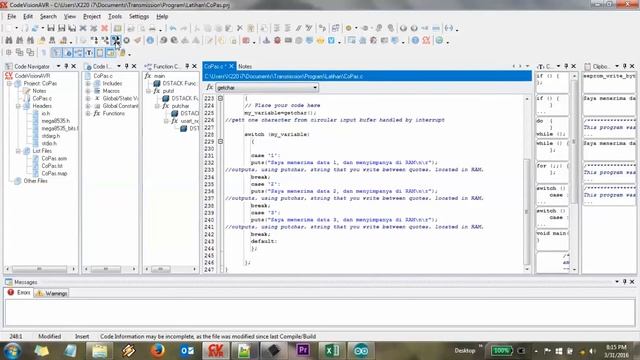Select stdio.h in the Headers list
This screenshot has height=360, width=640.
[49, 143]
